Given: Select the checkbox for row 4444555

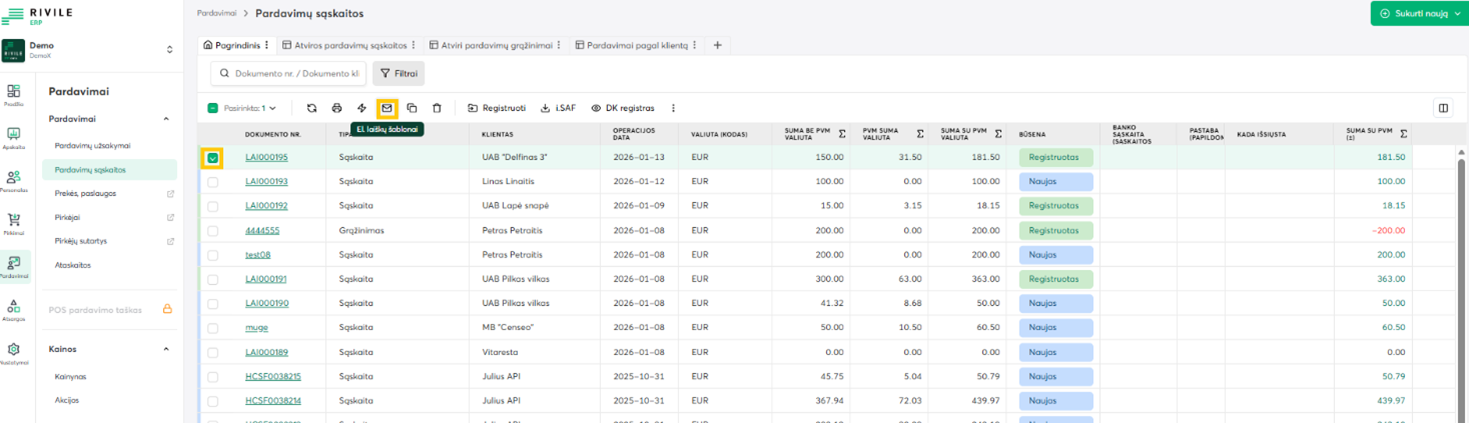Looking at the screenshot, I should click(x=213, y=230).
